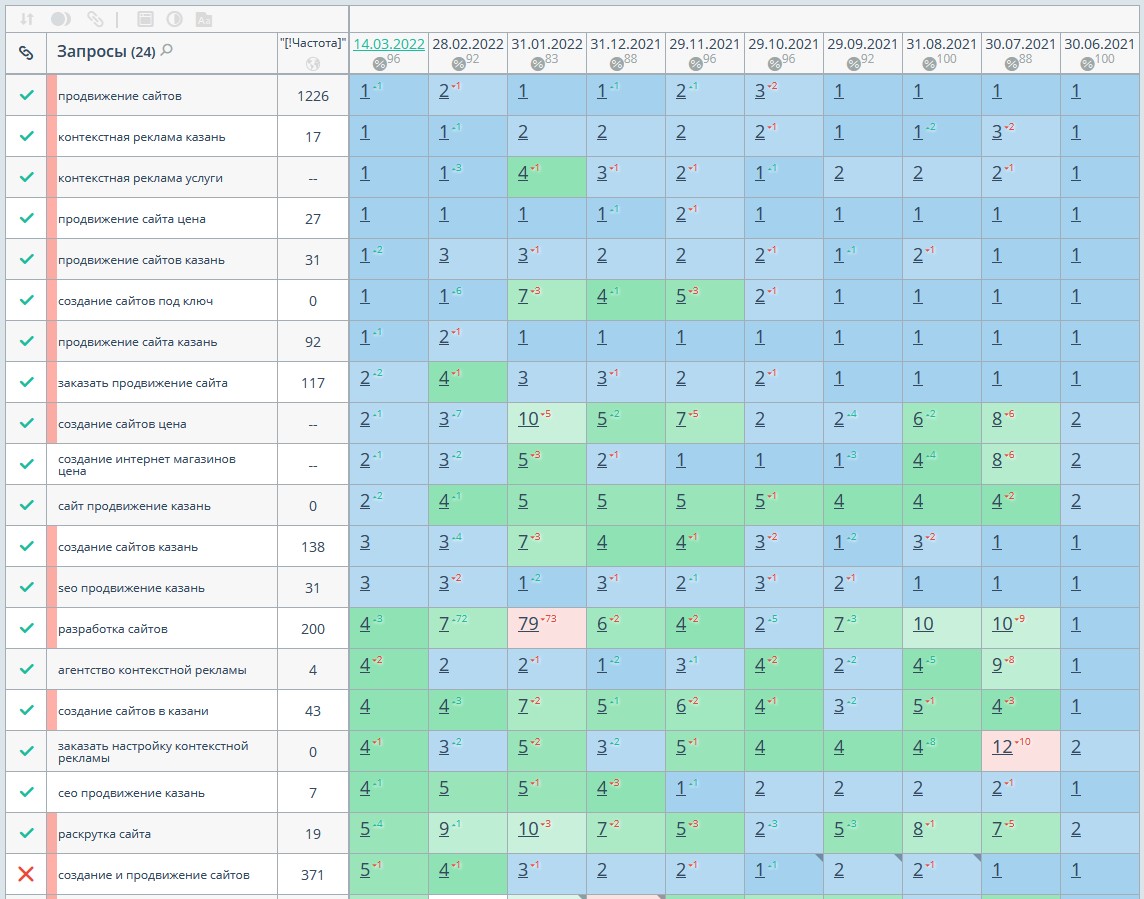Click the half-filled contrast circle icon

174,19
